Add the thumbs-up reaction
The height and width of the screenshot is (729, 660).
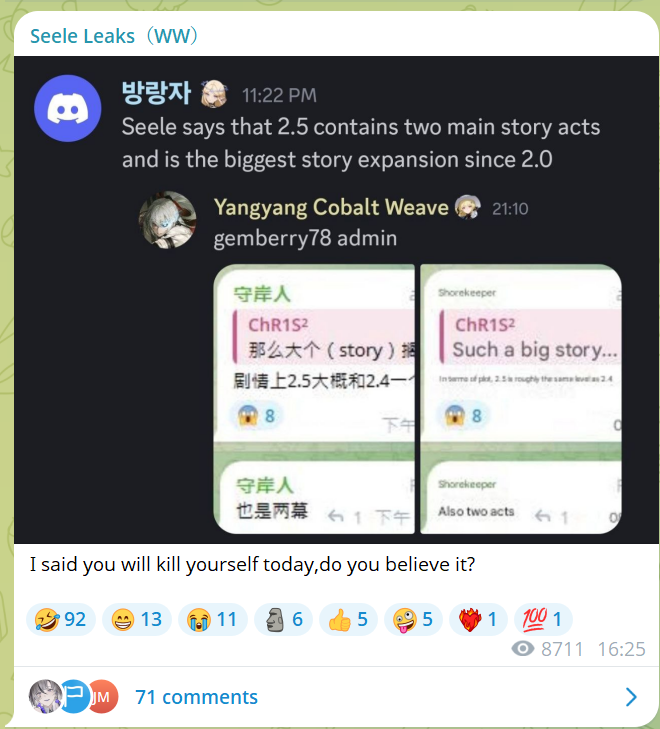(348, 619)
